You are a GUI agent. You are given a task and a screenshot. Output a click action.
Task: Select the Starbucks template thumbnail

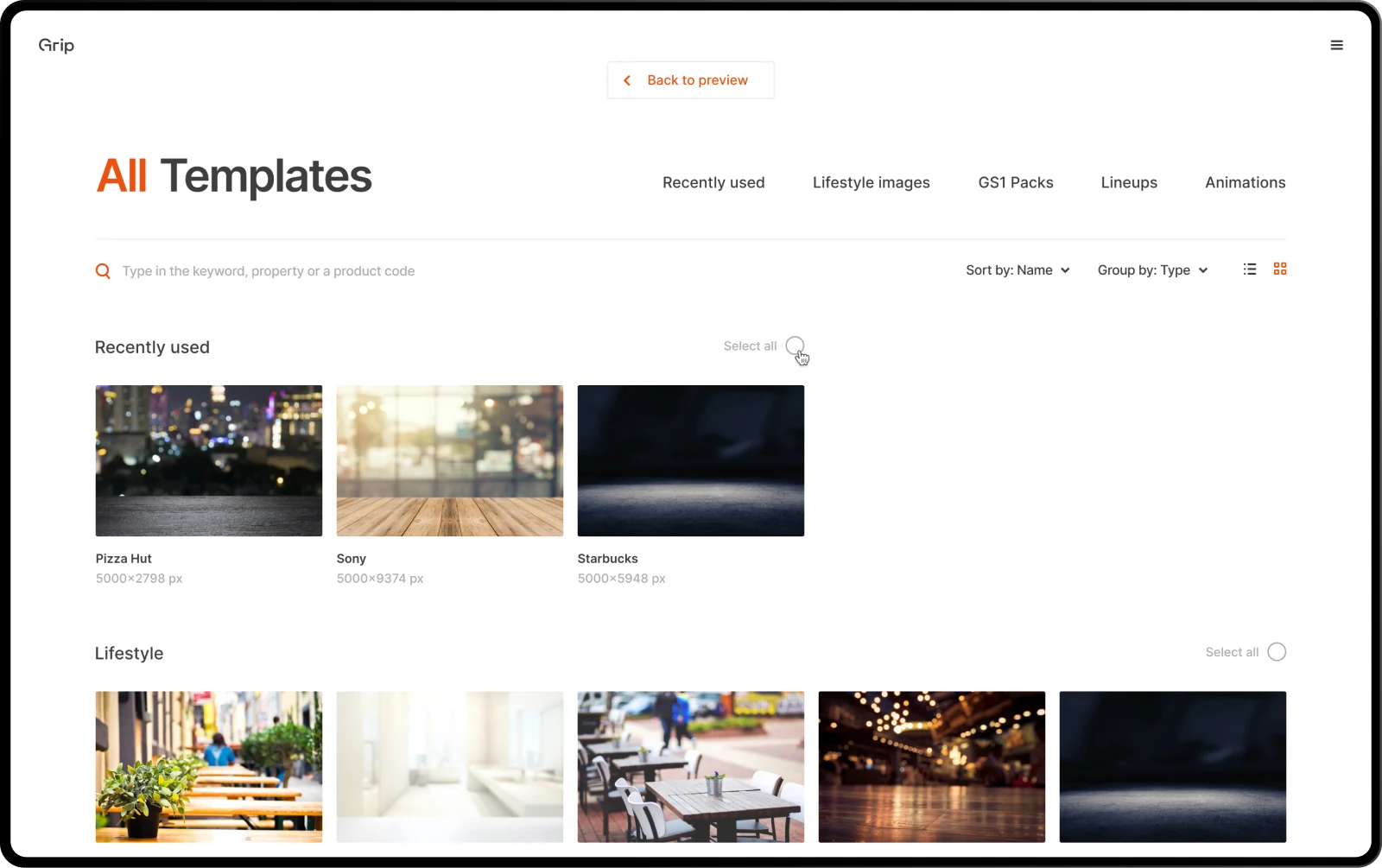pos(691,461)
